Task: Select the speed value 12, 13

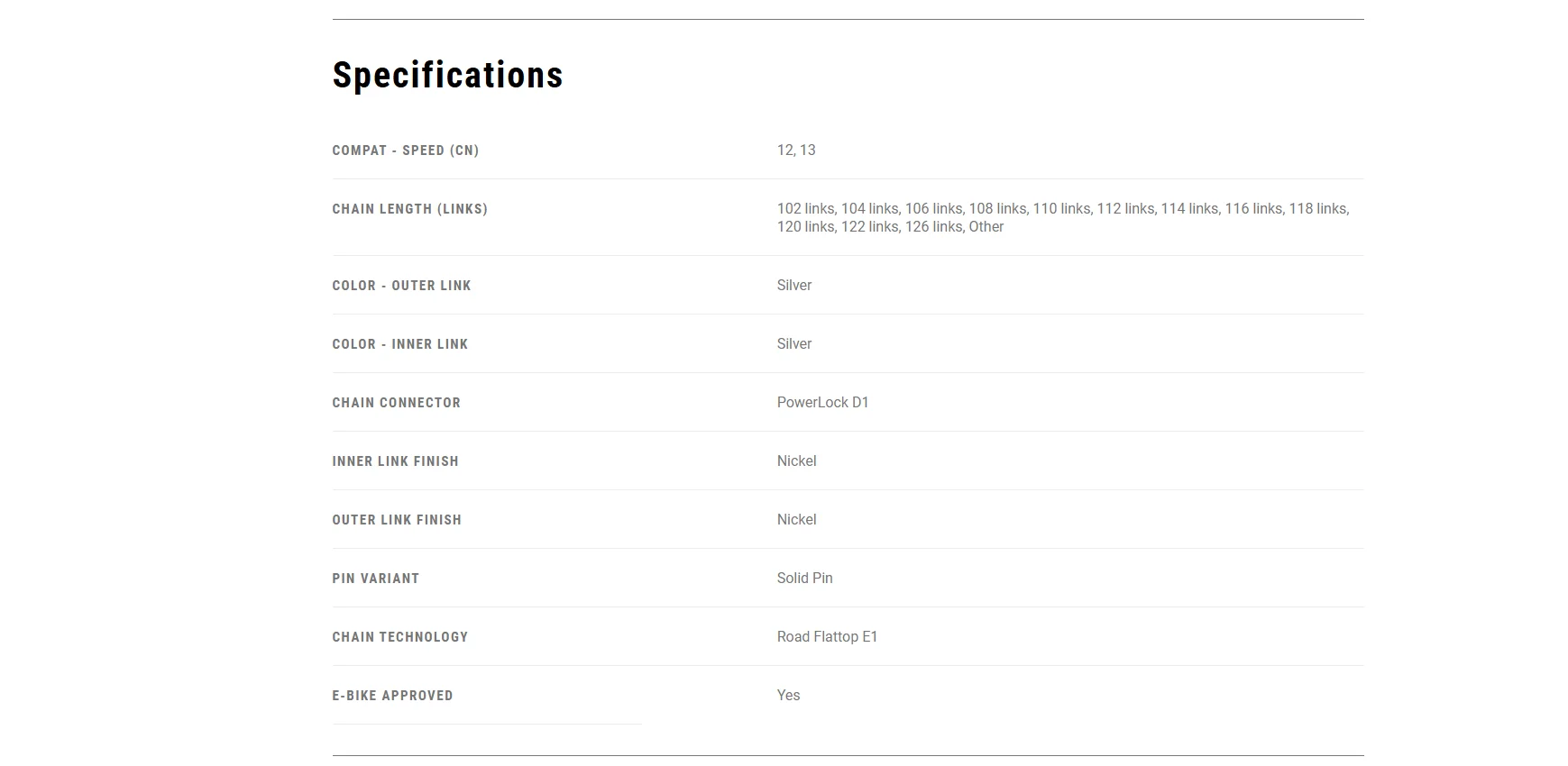Action: pos(796,150)
